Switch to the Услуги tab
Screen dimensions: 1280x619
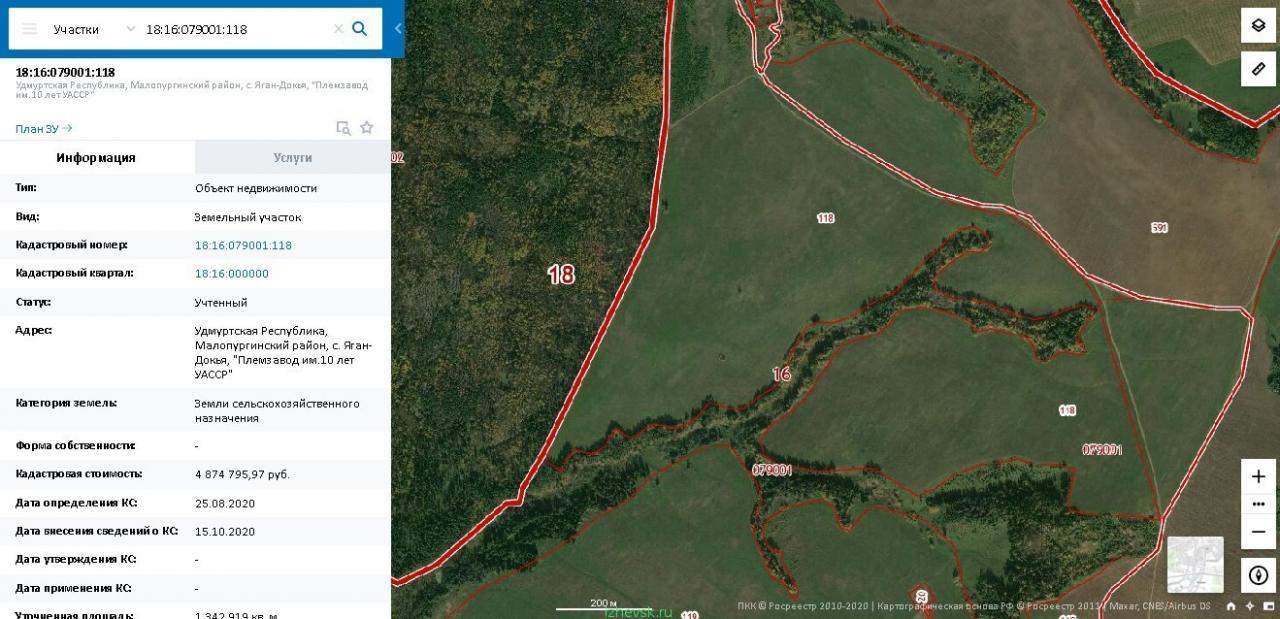(x=293, y=158)
